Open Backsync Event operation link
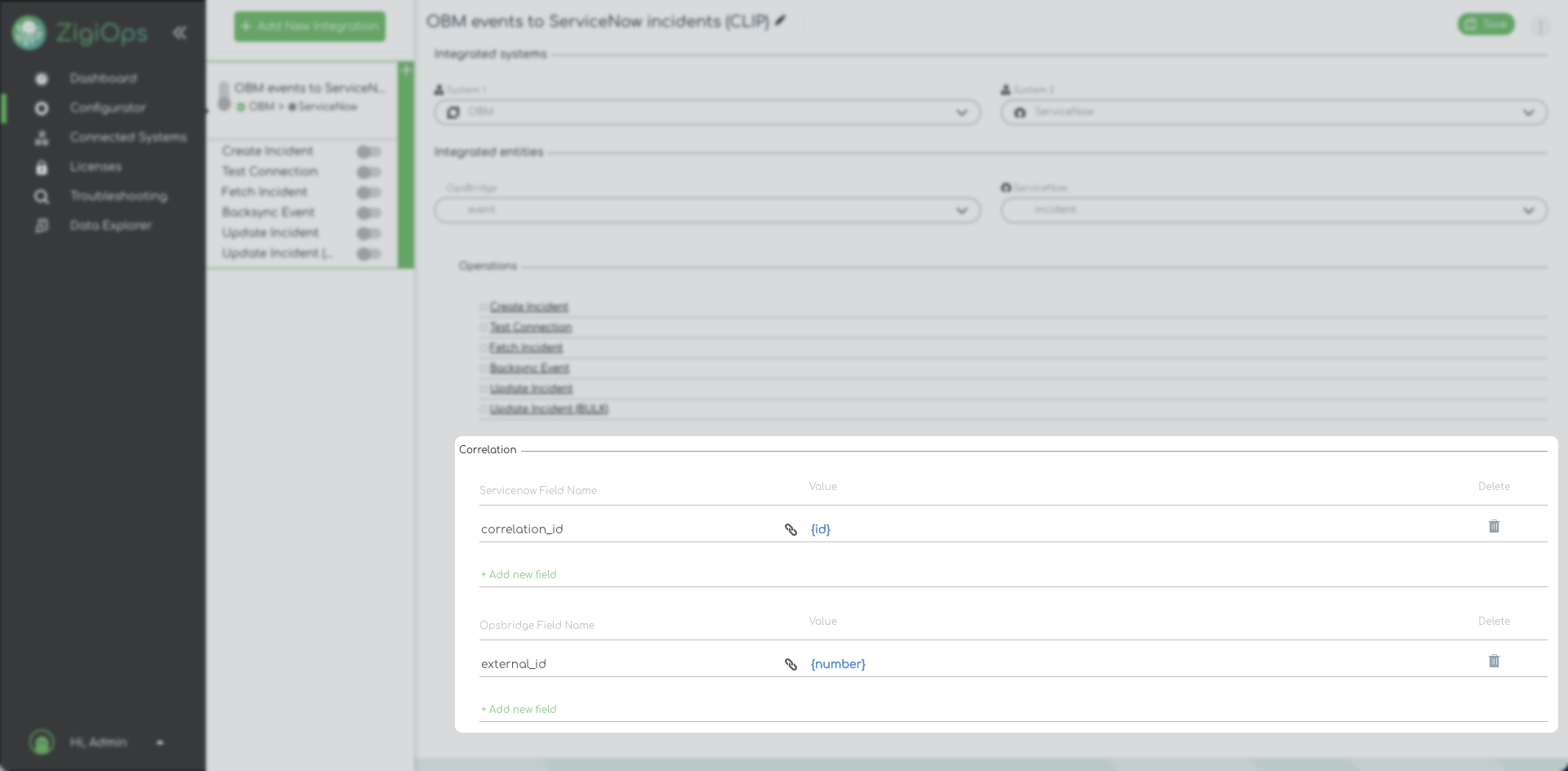The width and height of the screenshot is (1568, 771). pyautogui.click(x=529, y=368)
